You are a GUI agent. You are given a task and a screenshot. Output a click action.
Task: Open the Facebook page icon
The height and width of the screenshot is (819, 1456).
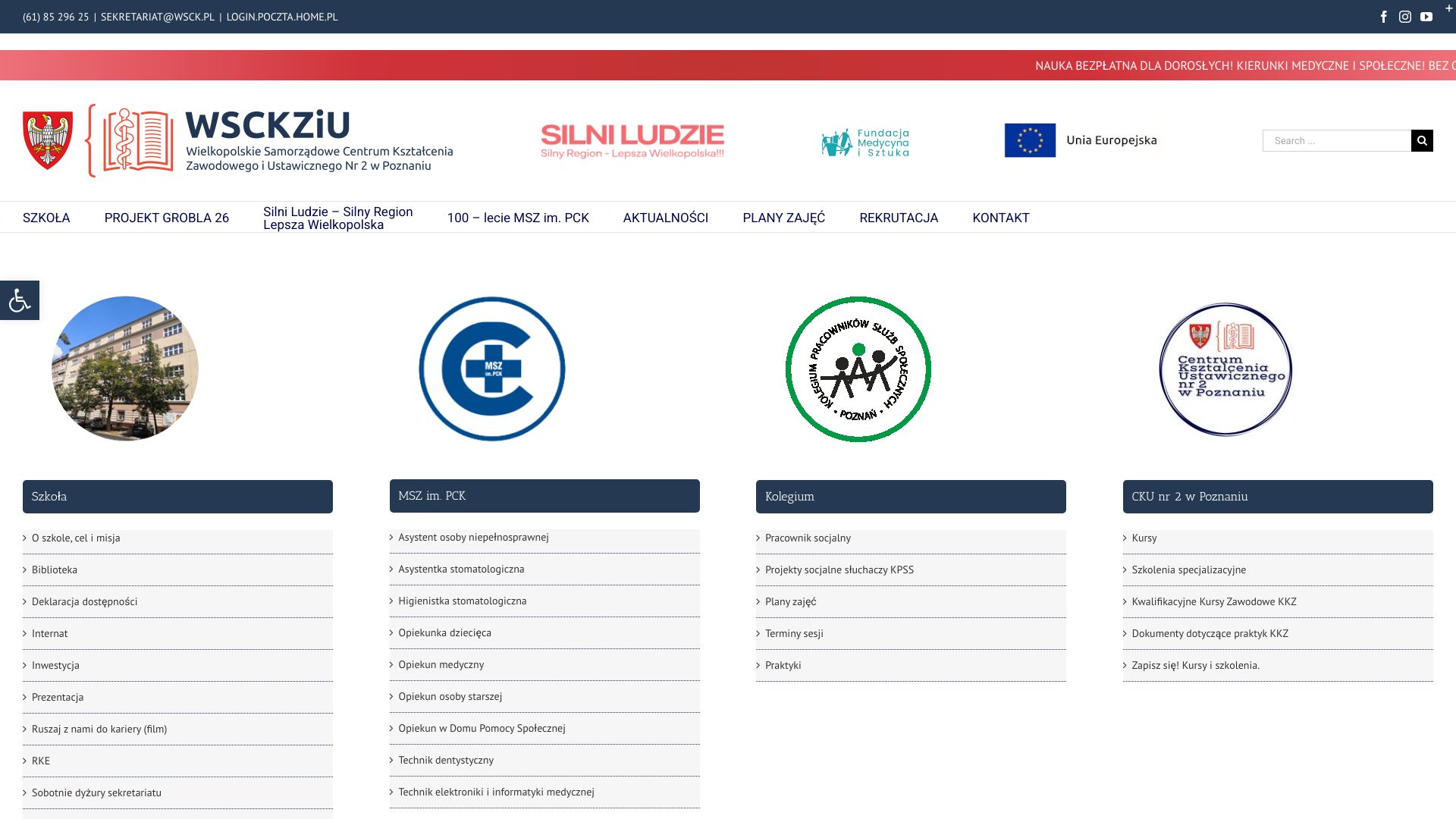coord(1384,17)
